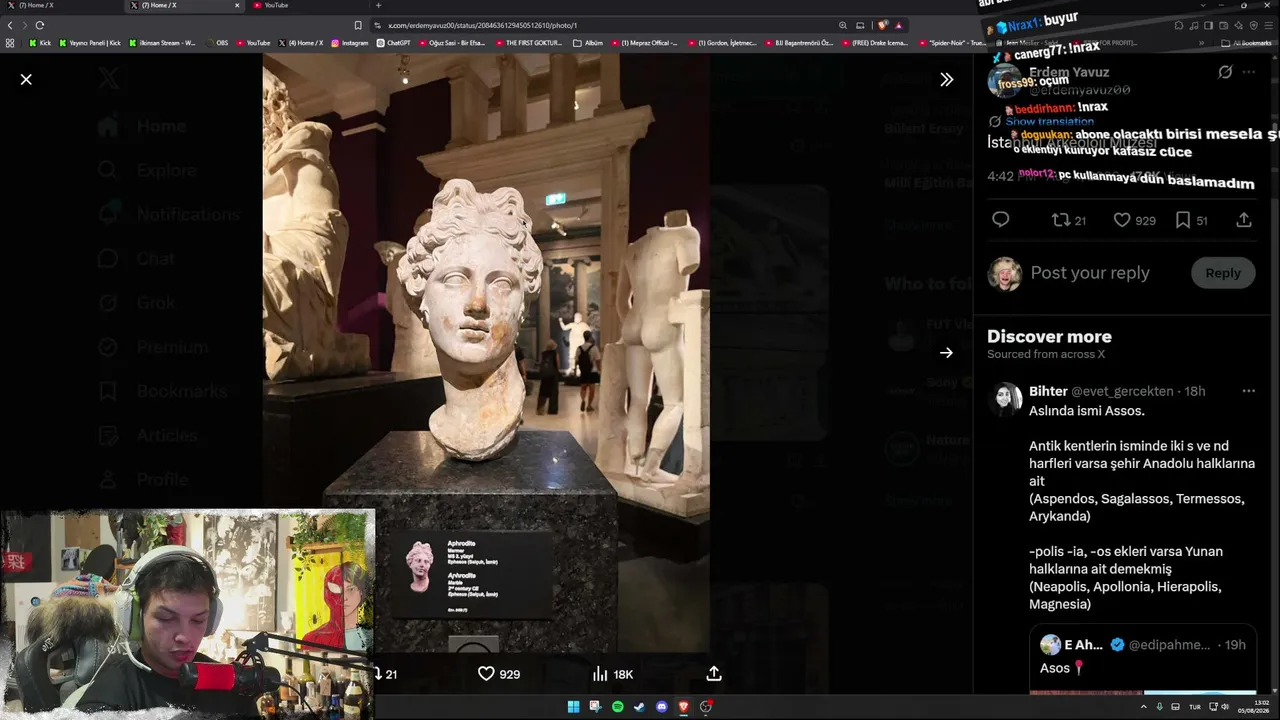Open Discord from the taskbar

tap(662, 707)
